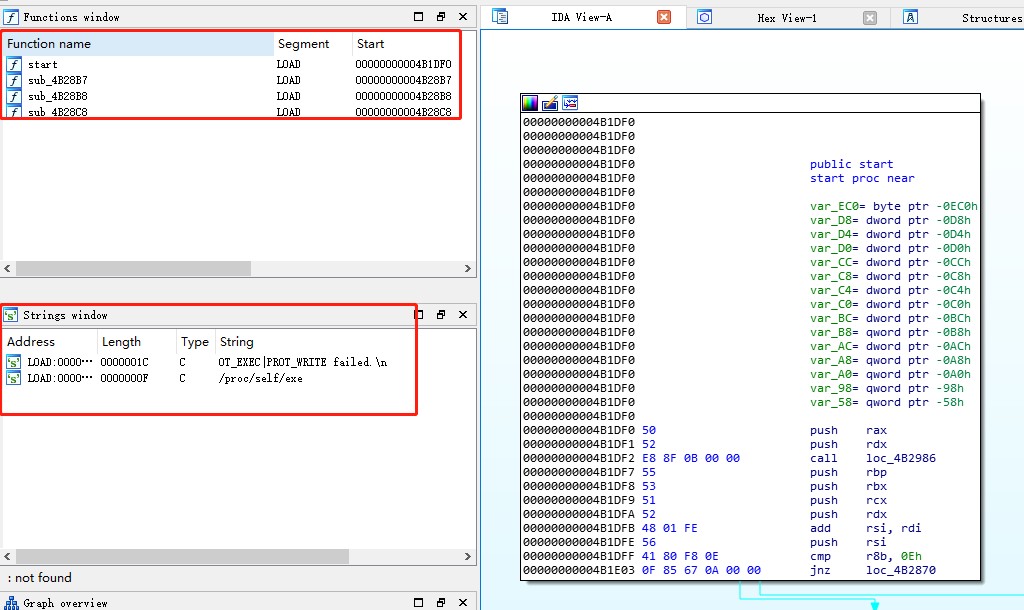Select the start function in list
1024x610 pixels.
pyautogui.click(x=43, y=64)
